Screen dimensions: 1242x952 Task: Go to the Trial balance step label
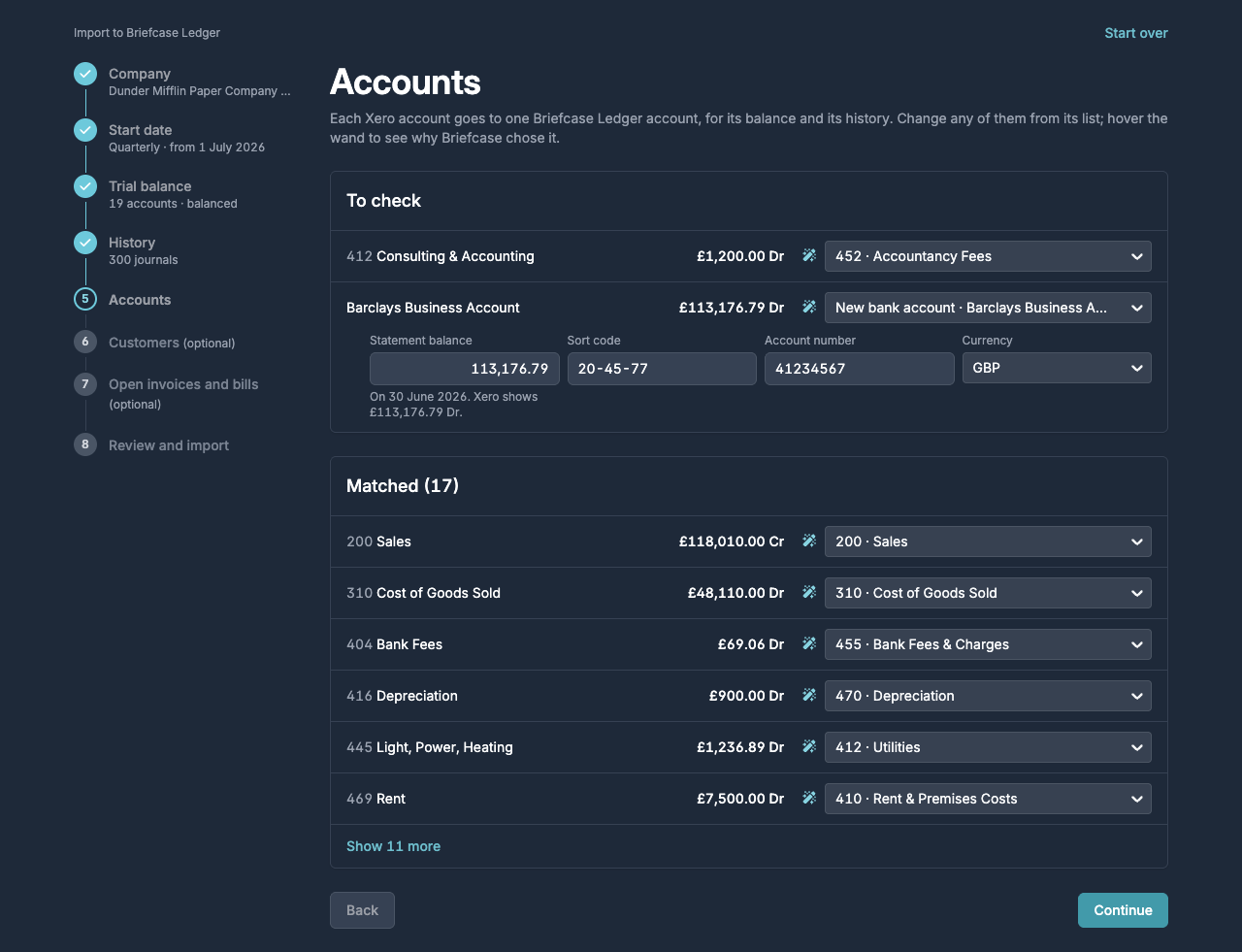149,186
